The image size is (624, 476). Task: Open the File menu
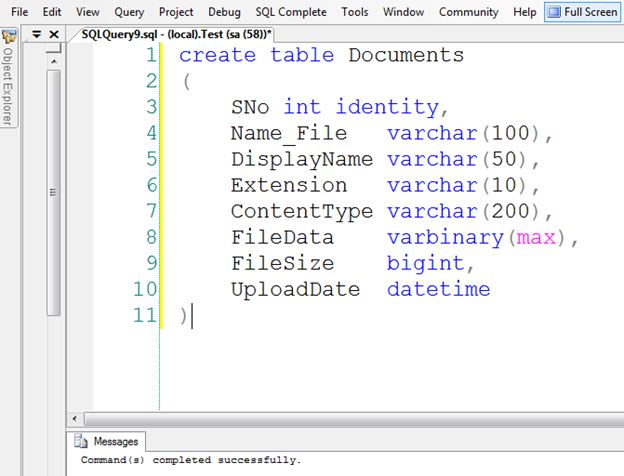click(20, 12)
